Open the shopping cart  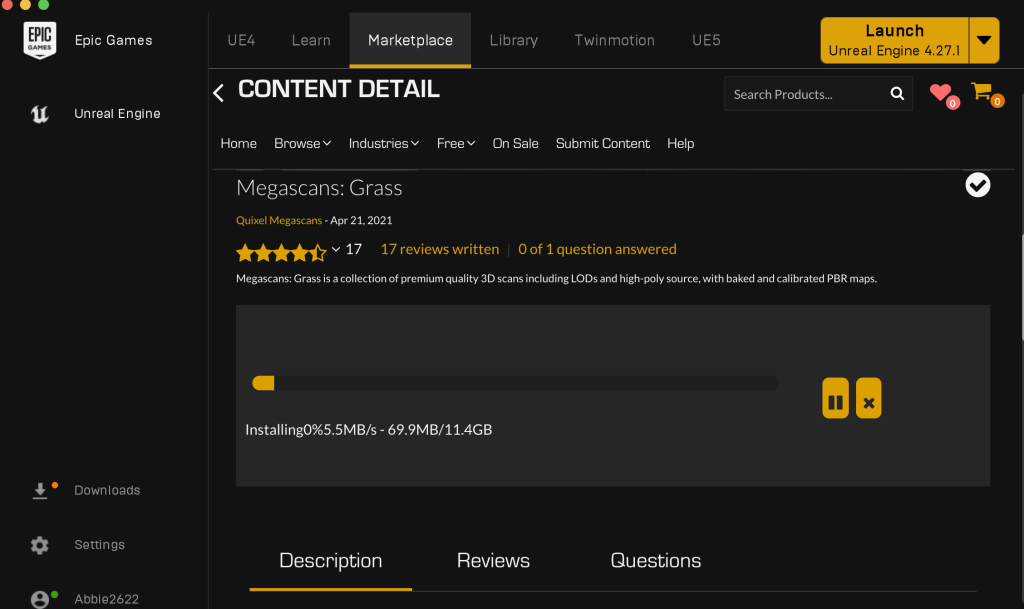coord(982,93)
